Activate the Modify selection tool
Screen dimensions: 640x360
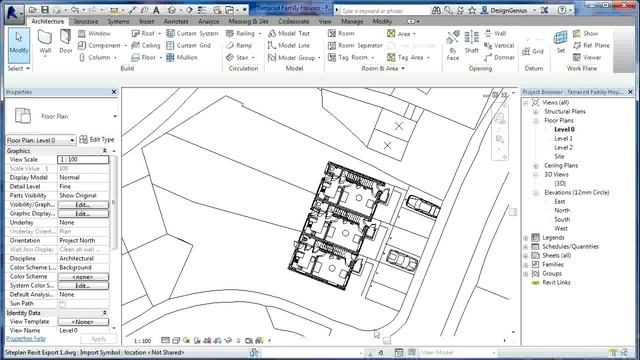tap(19, 45)
